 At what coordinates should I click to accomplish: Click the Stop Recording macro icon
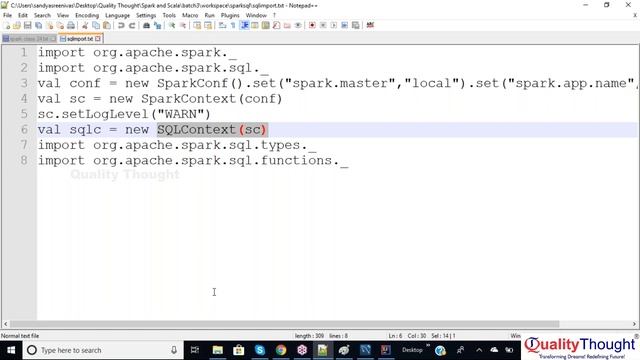click(x=323, y=25)
